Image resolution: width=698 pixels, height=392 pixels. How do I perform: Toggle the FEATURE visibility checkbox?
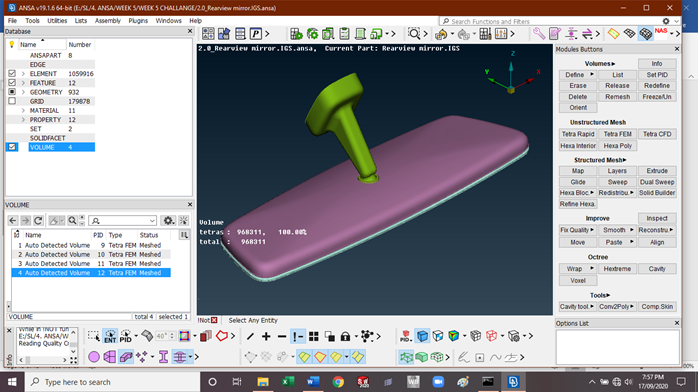click(12, 83)
